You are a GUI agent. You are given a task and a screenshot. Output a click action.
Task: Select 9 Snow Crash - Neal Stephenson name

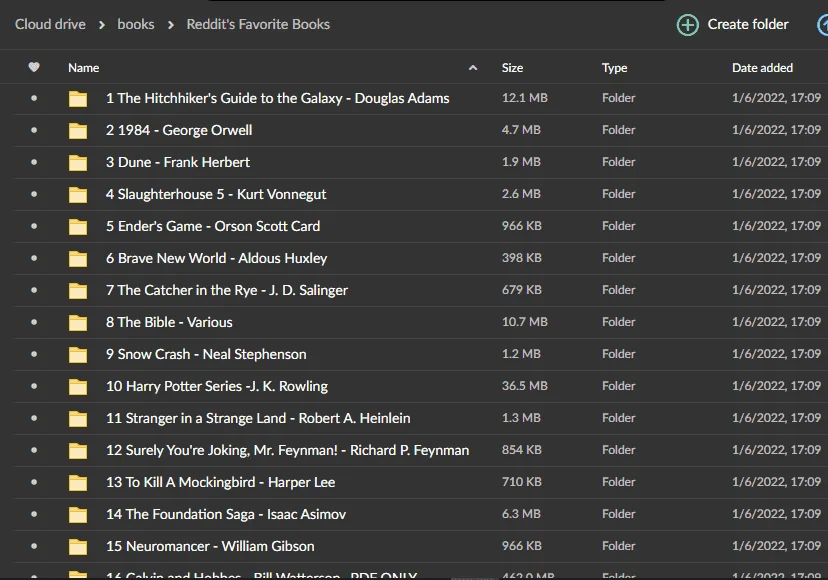pyautogui.click(x=206, y=354)
